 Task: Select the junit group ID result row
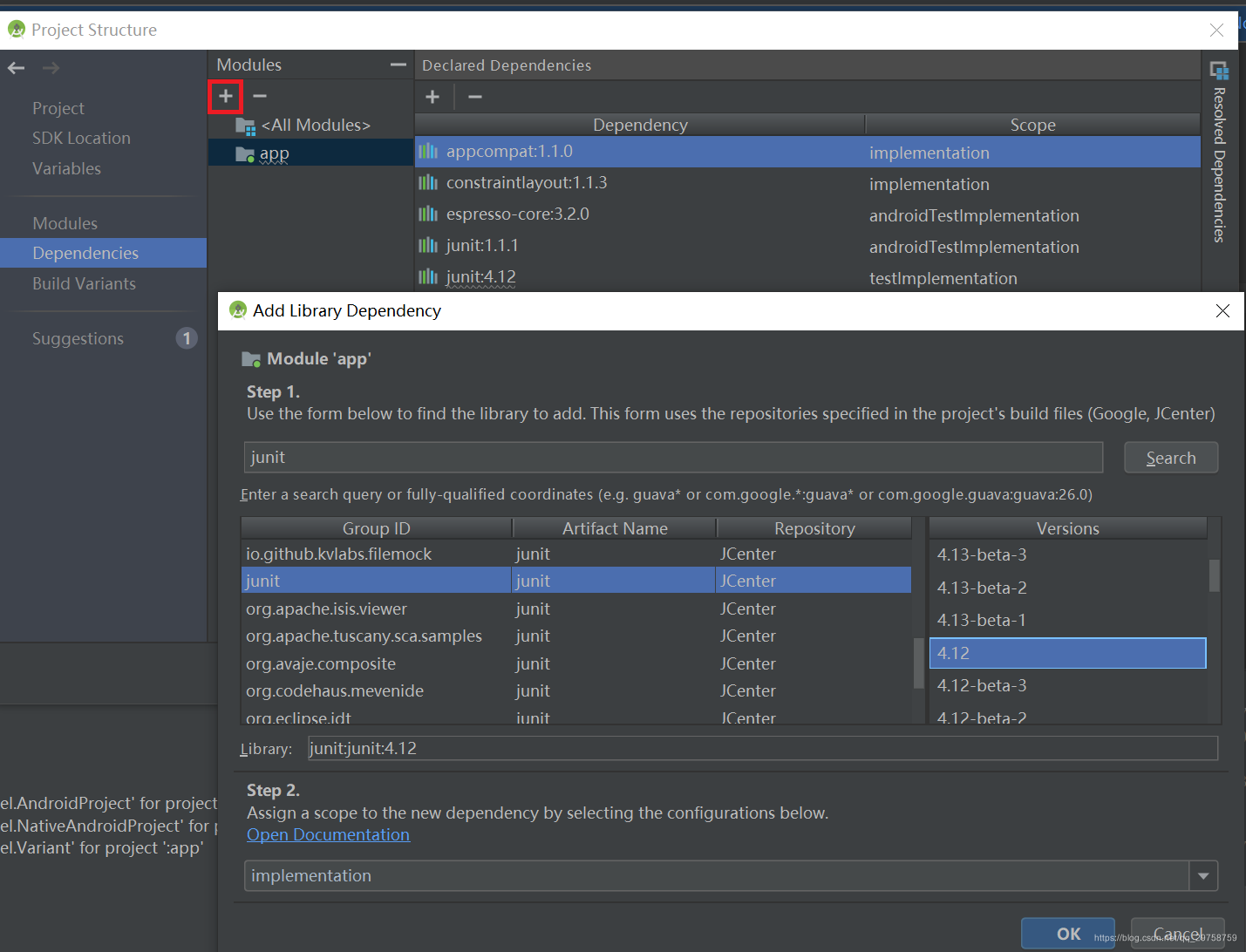[576, 581]
